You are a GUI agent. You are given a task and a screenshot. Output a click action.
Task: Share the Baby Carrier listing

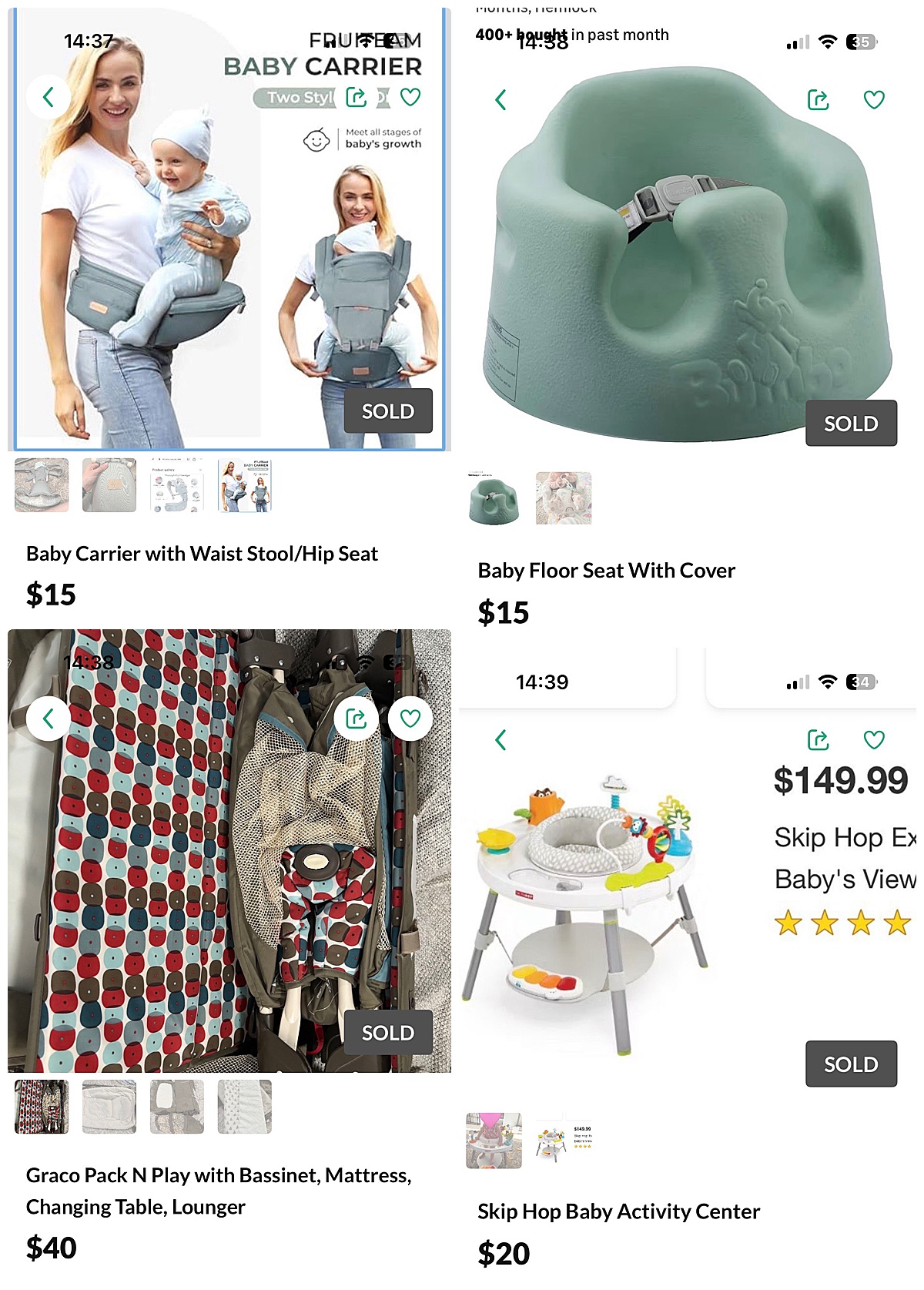pos(357,97)
